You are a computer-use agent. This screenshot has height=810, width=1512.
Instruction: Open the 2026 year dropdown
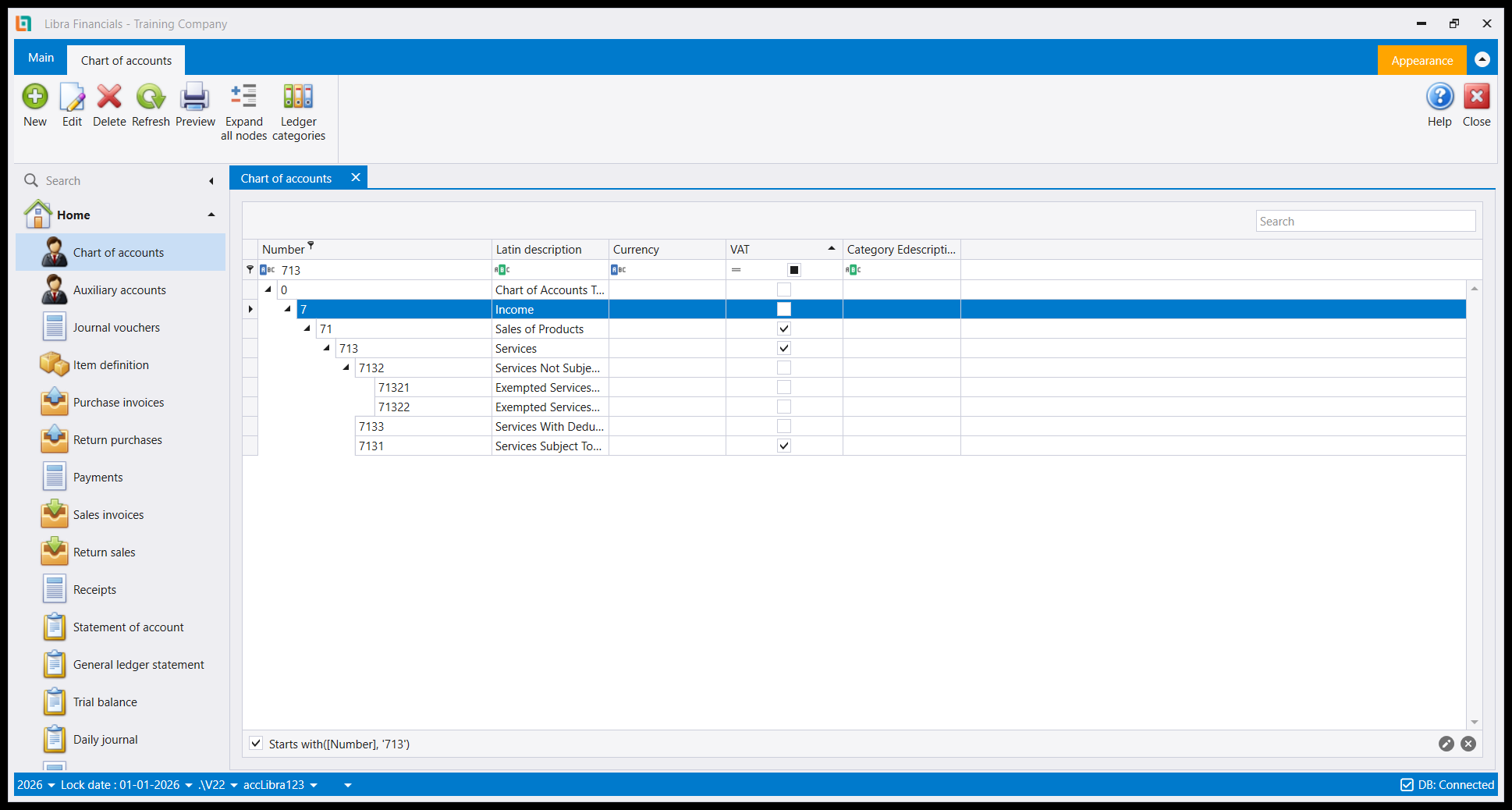[36, 785]
